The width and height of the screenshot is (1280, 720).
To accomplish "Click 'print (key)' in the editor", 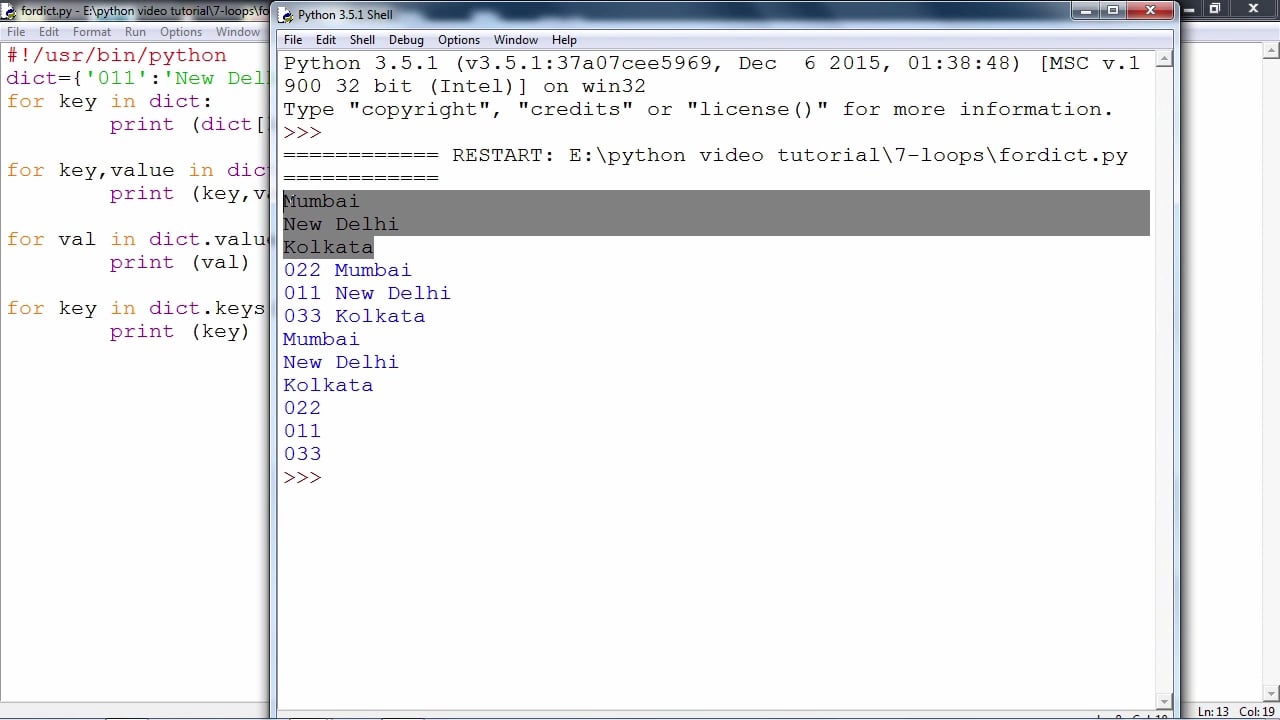I will [180, 331].
